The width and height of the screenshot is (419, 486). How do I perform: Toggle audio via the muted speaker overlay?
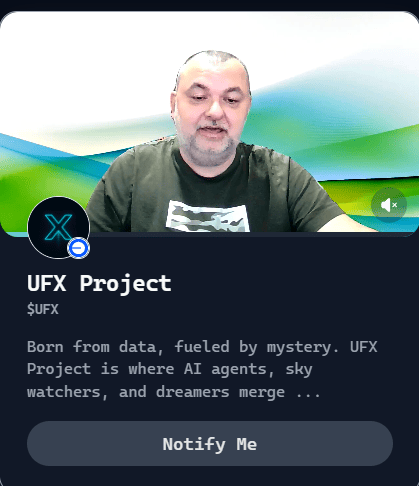point(389,205)
